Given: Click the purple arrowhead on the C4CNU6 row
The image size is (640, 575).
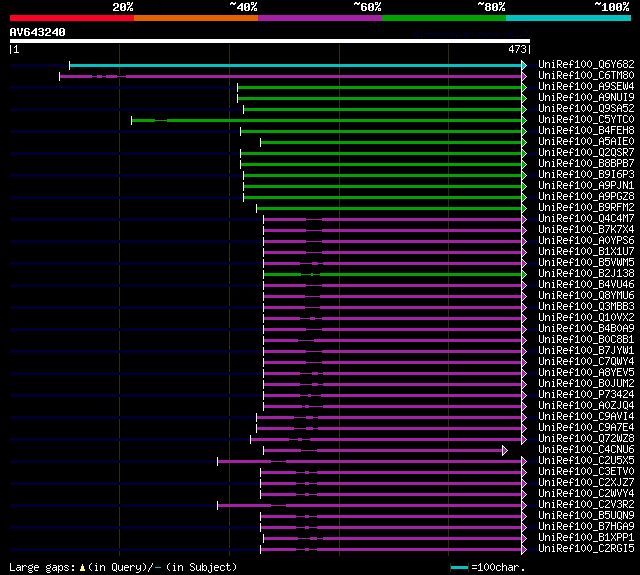Looking at the screenshot, I should pos(505,451).
